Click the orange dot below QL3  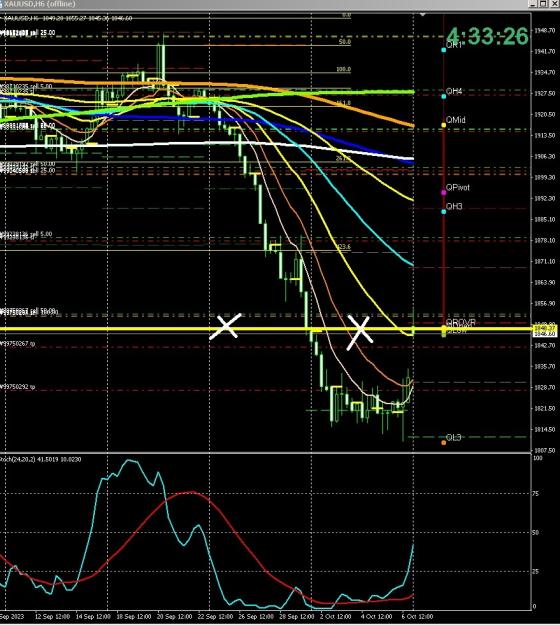point(444,442)
